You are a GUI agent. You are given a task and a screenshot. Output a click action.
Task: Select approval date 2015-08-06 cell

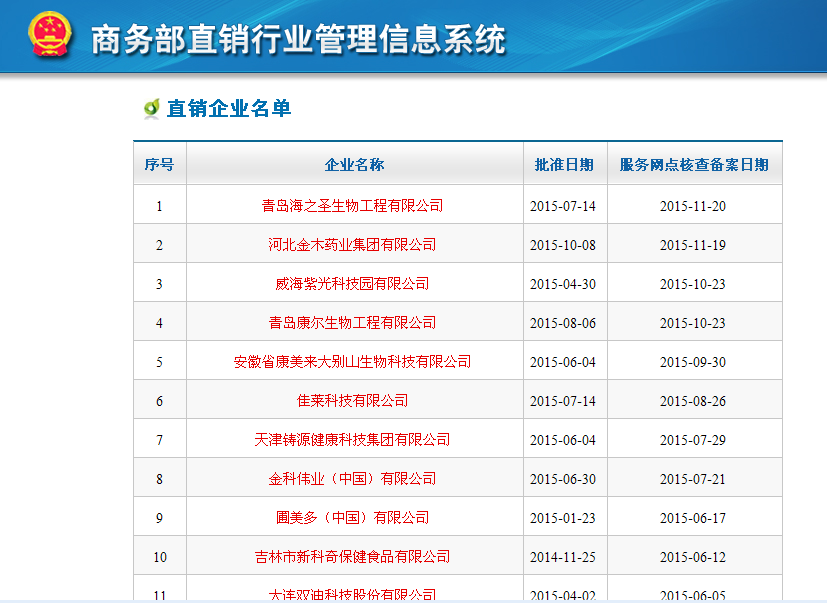coord(565,321)
